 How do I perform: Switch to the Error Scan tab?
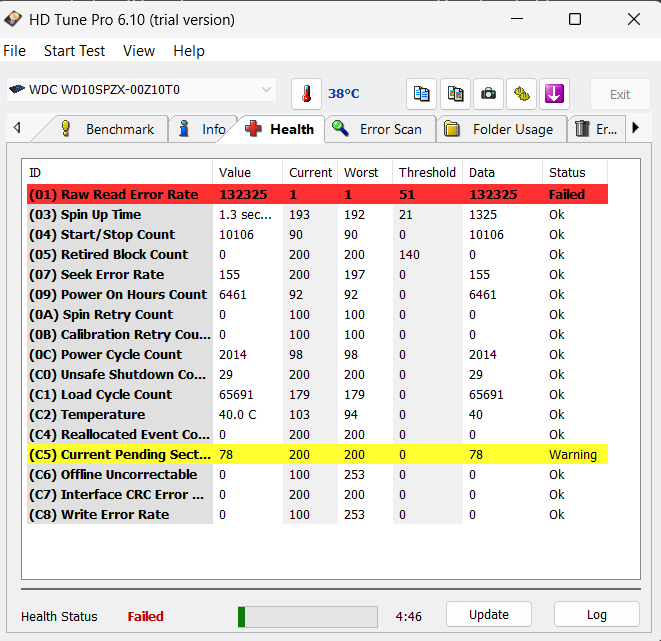[x=380, y=129]
